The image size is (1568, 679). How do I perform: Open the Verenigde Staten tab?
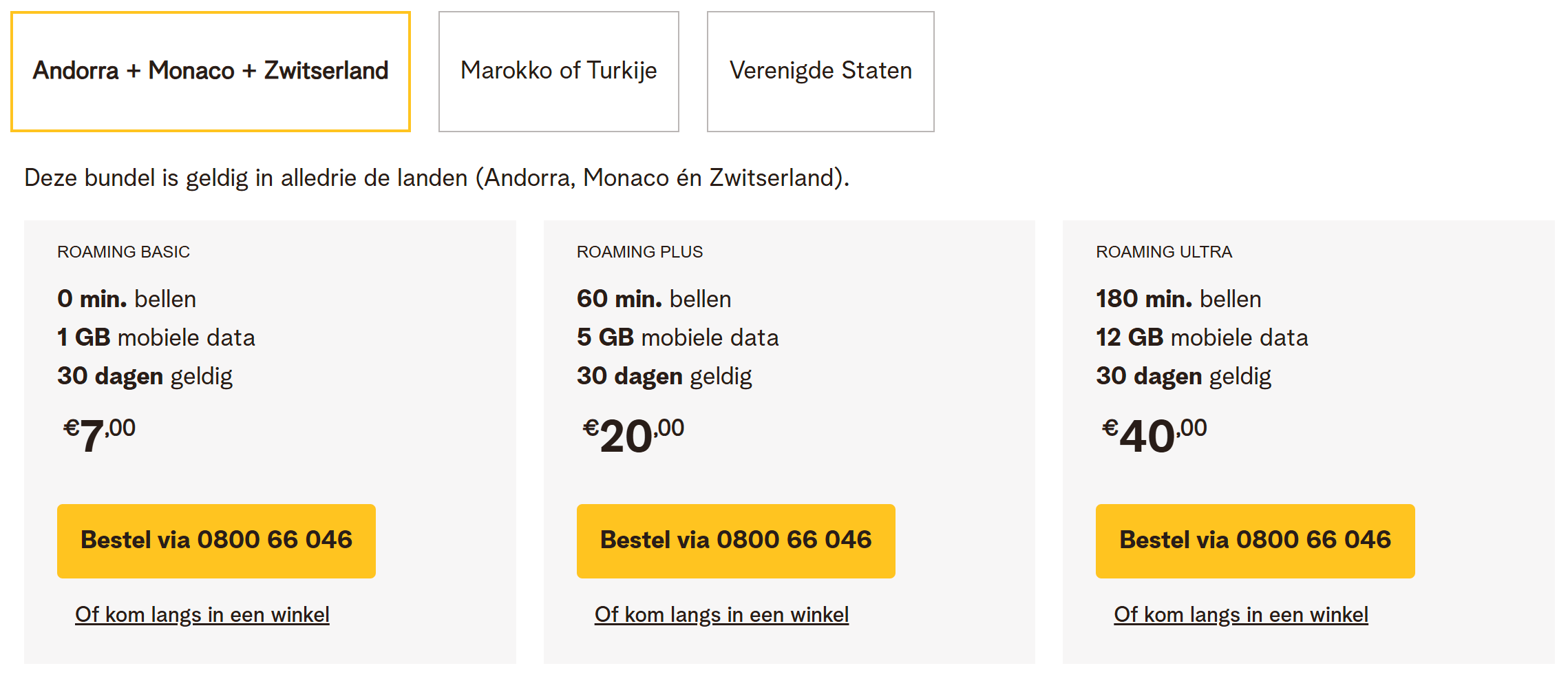click(820, 71)
